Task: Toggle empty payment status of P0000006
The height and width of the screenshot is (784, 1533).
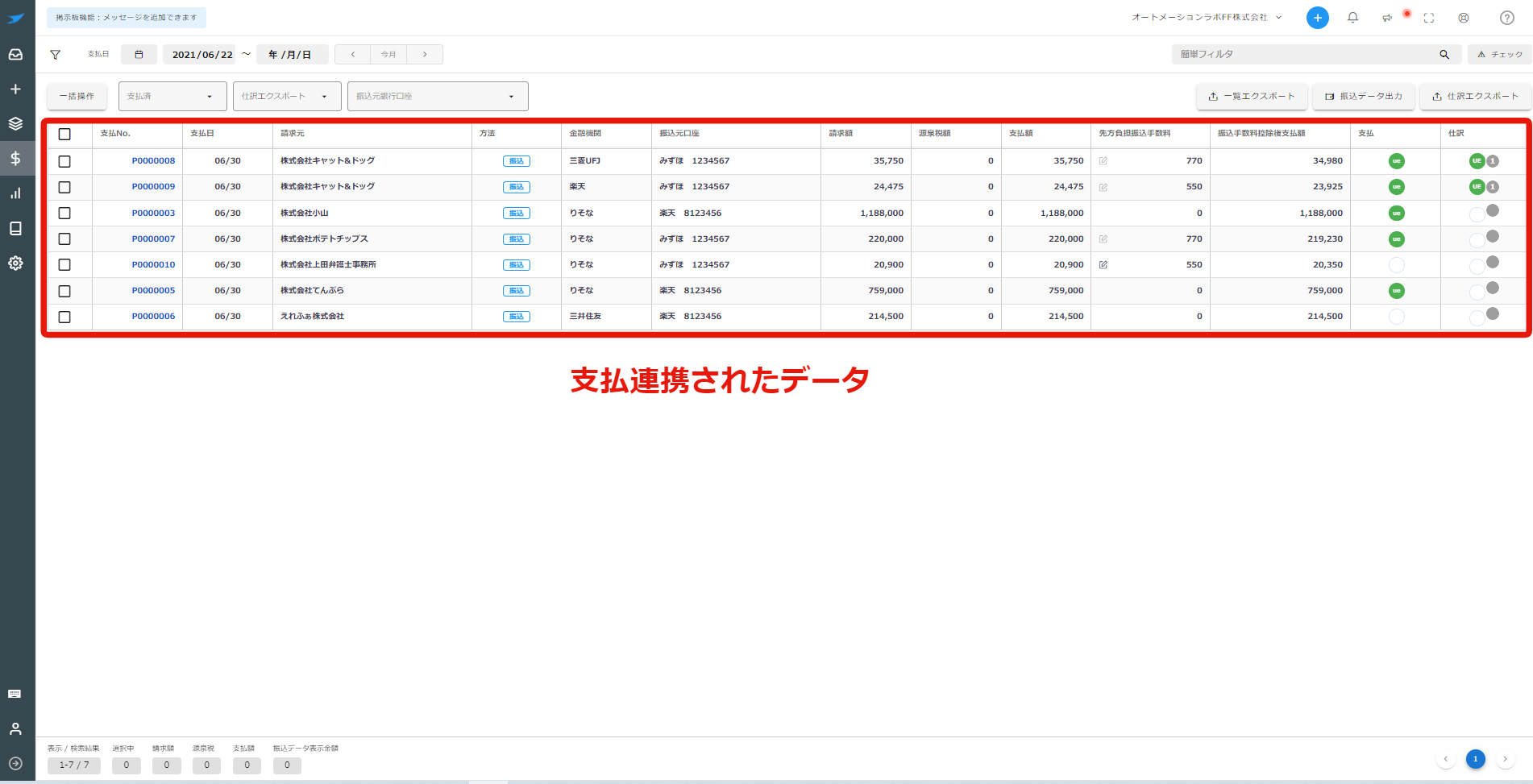Action: click(1397, 317)
